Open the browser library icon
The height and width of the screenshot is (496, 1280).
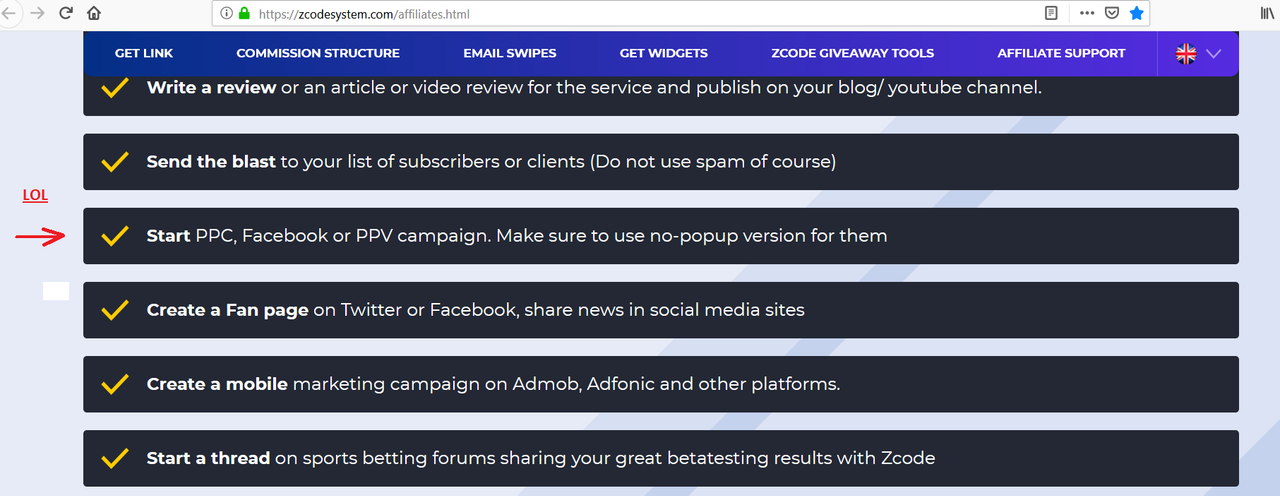(x=1267, y=14)
